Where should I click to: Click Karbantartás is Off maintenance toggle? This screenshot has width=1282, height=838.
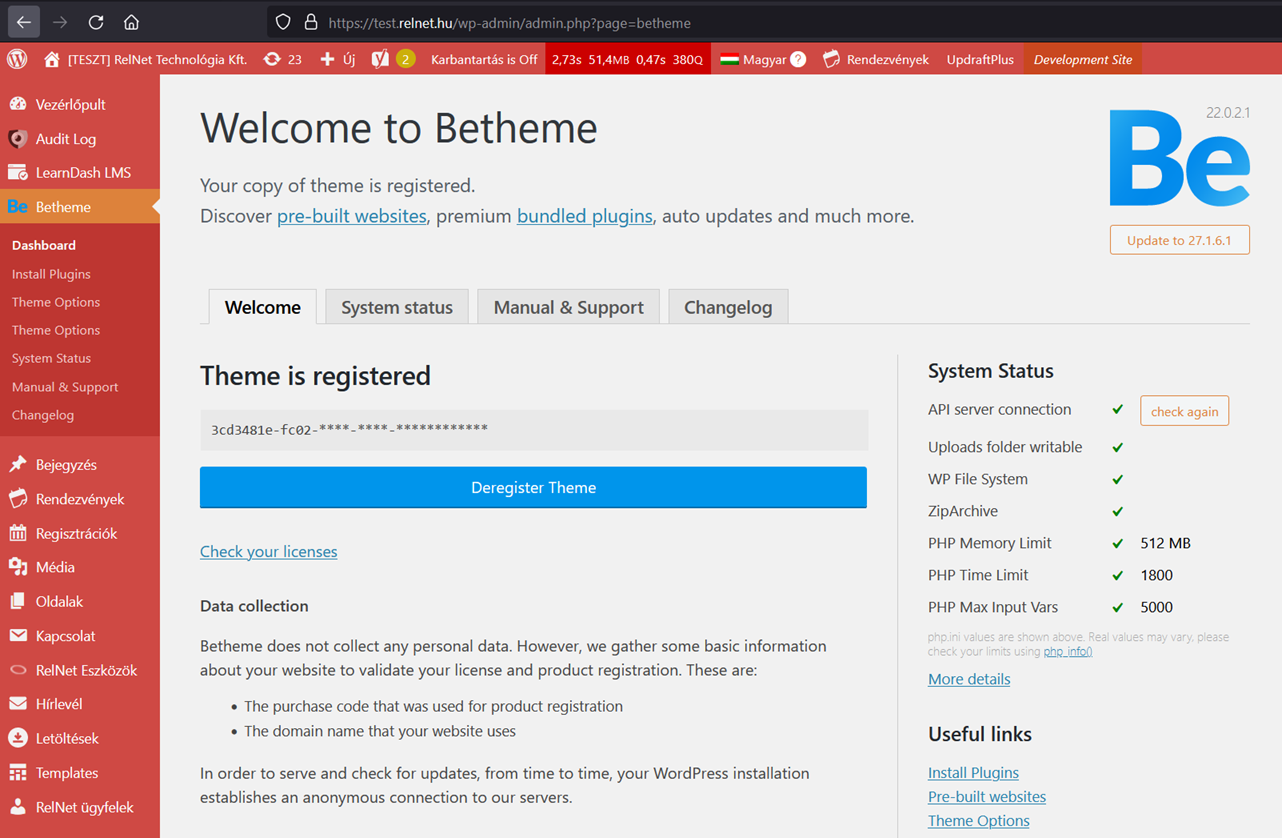point(484,59)
